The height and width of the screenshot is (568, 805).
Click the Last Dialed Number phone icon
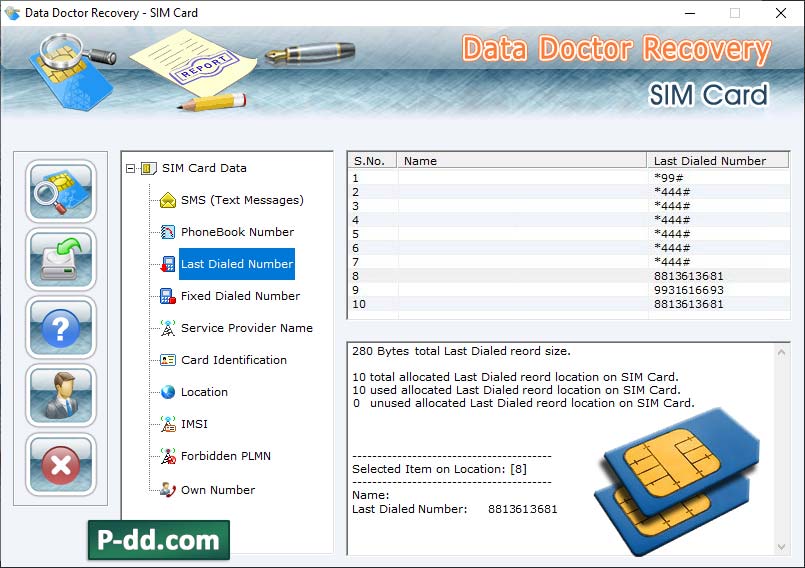[168, 264]
